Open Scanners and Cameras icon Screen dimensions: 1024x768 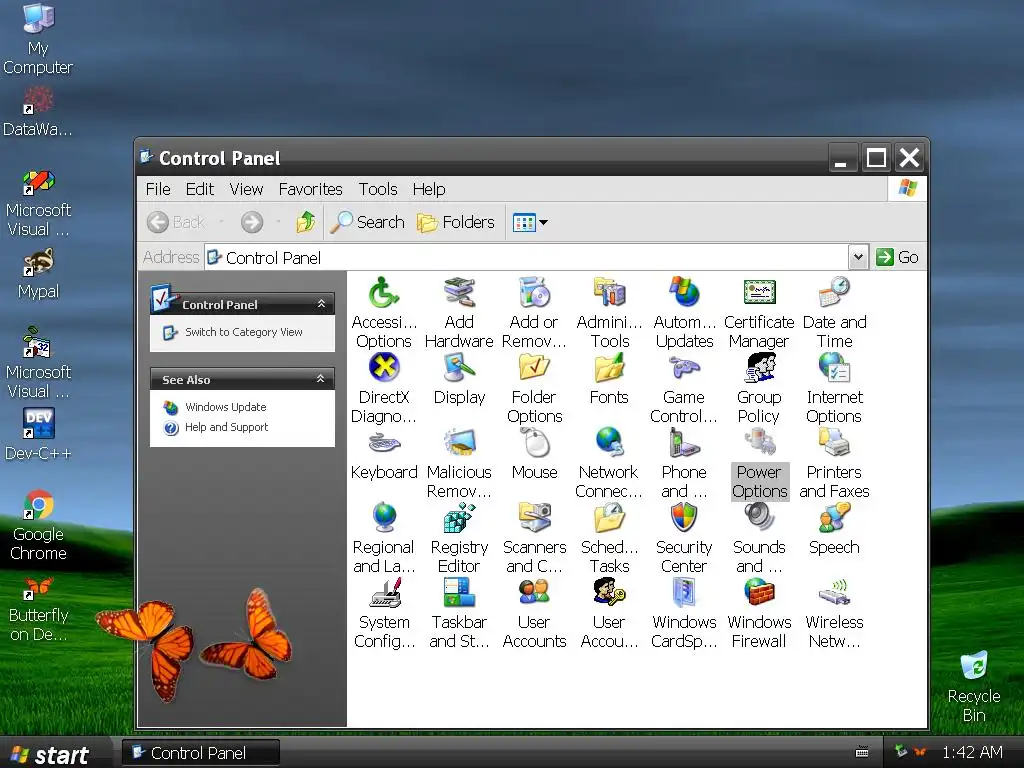tap(534, 518)
